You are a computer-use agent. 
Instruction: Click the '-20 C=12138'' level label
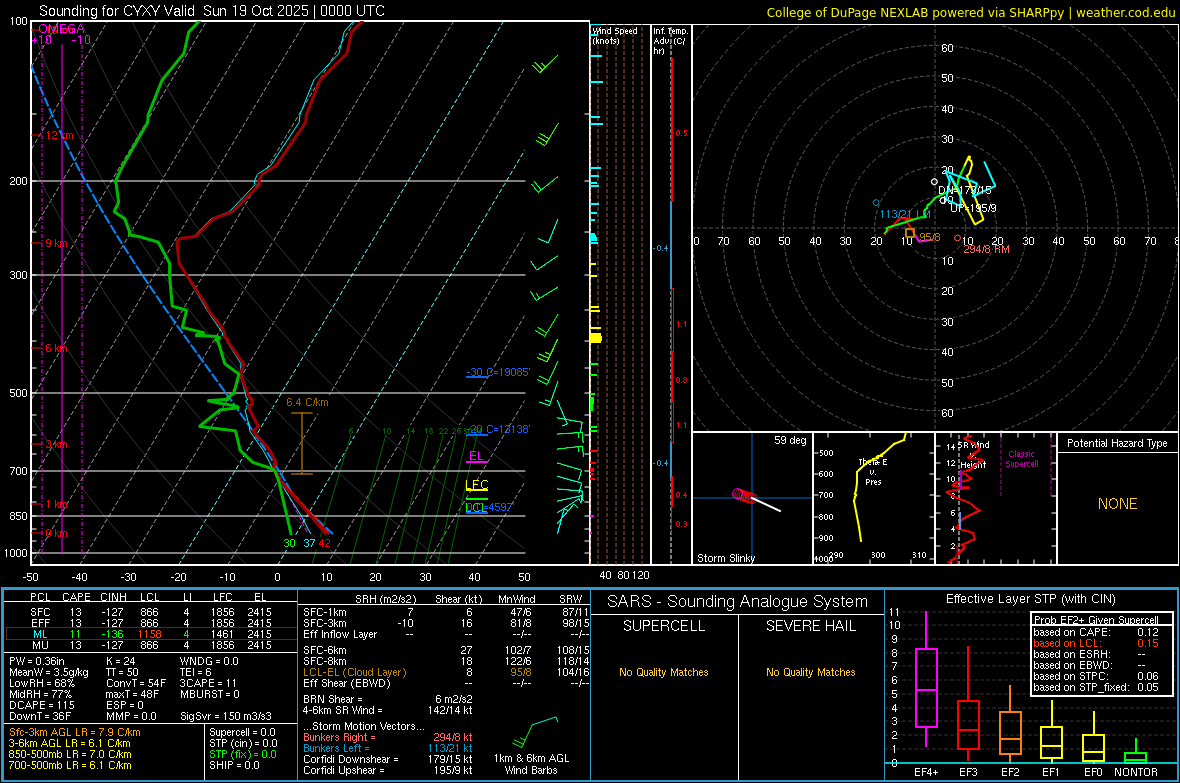pyautogui.click(x=498, y=429)
